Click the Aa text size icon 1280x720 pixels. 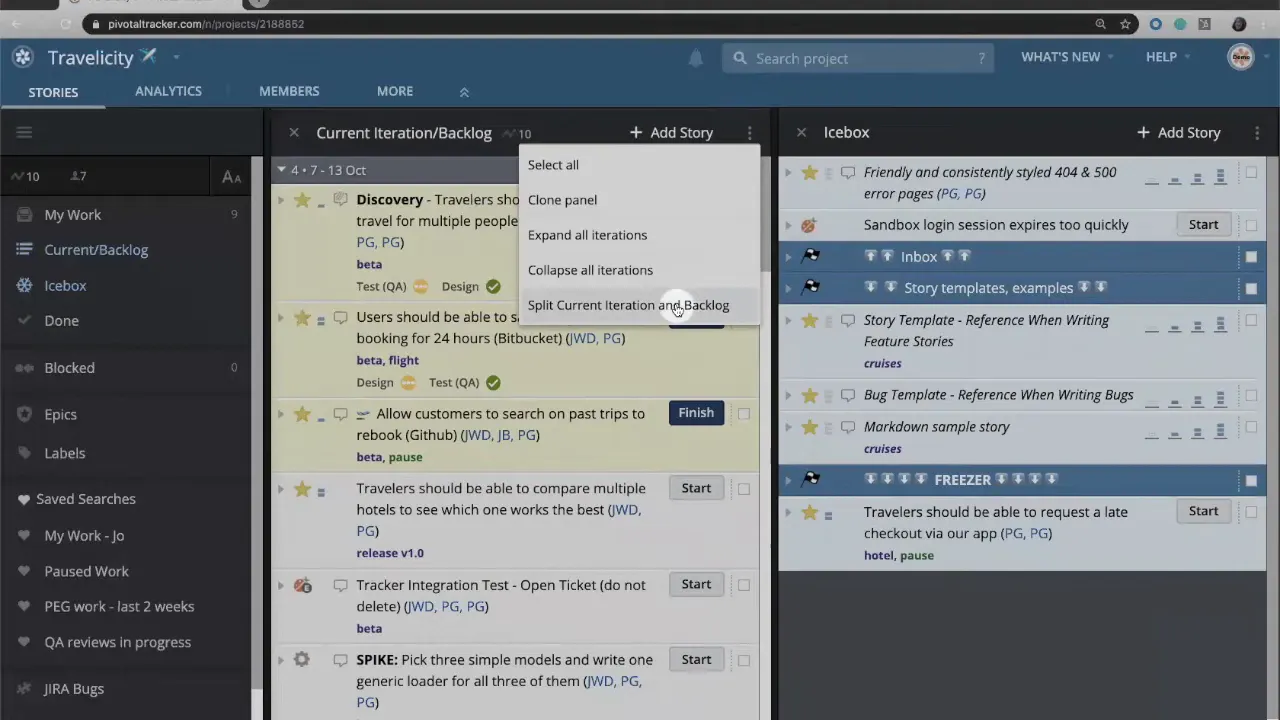(231, 177)
